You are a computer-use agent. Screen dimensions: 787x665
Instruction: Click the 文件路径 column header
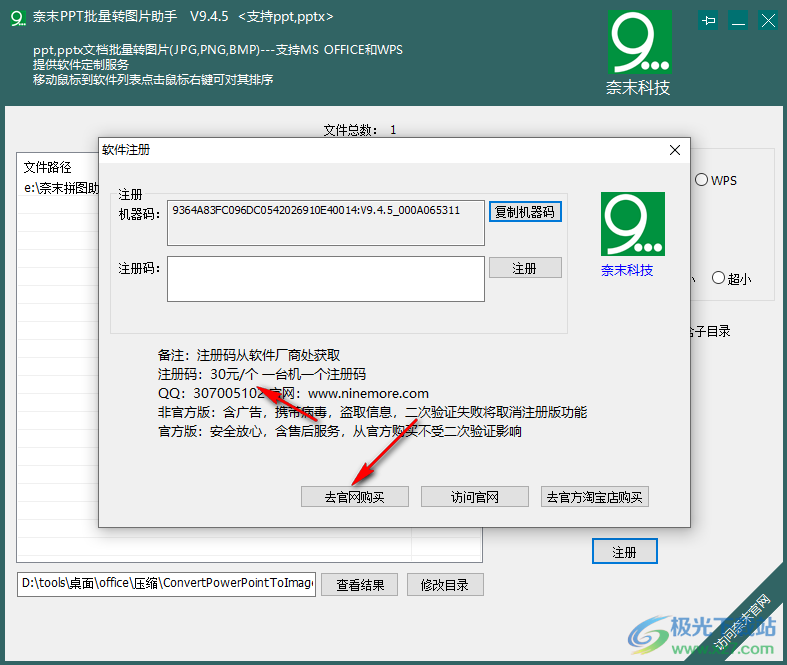[48, 167]
